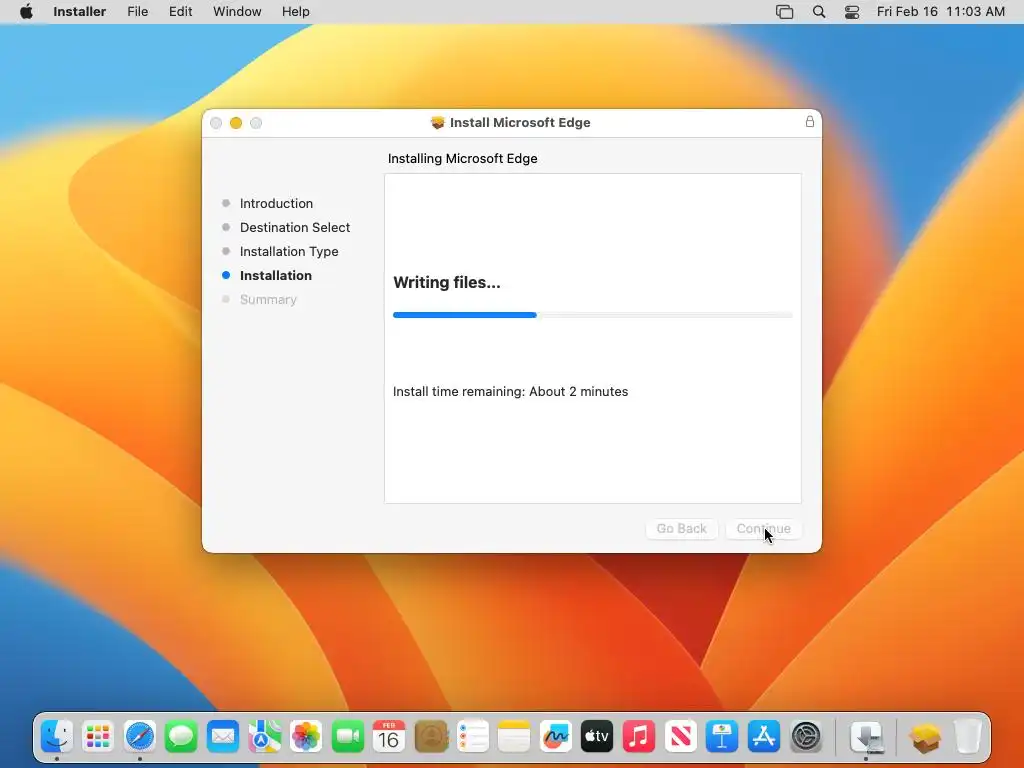Open the File menu
The width and height of the screenshot is (1024, 768).
[137, 12]
